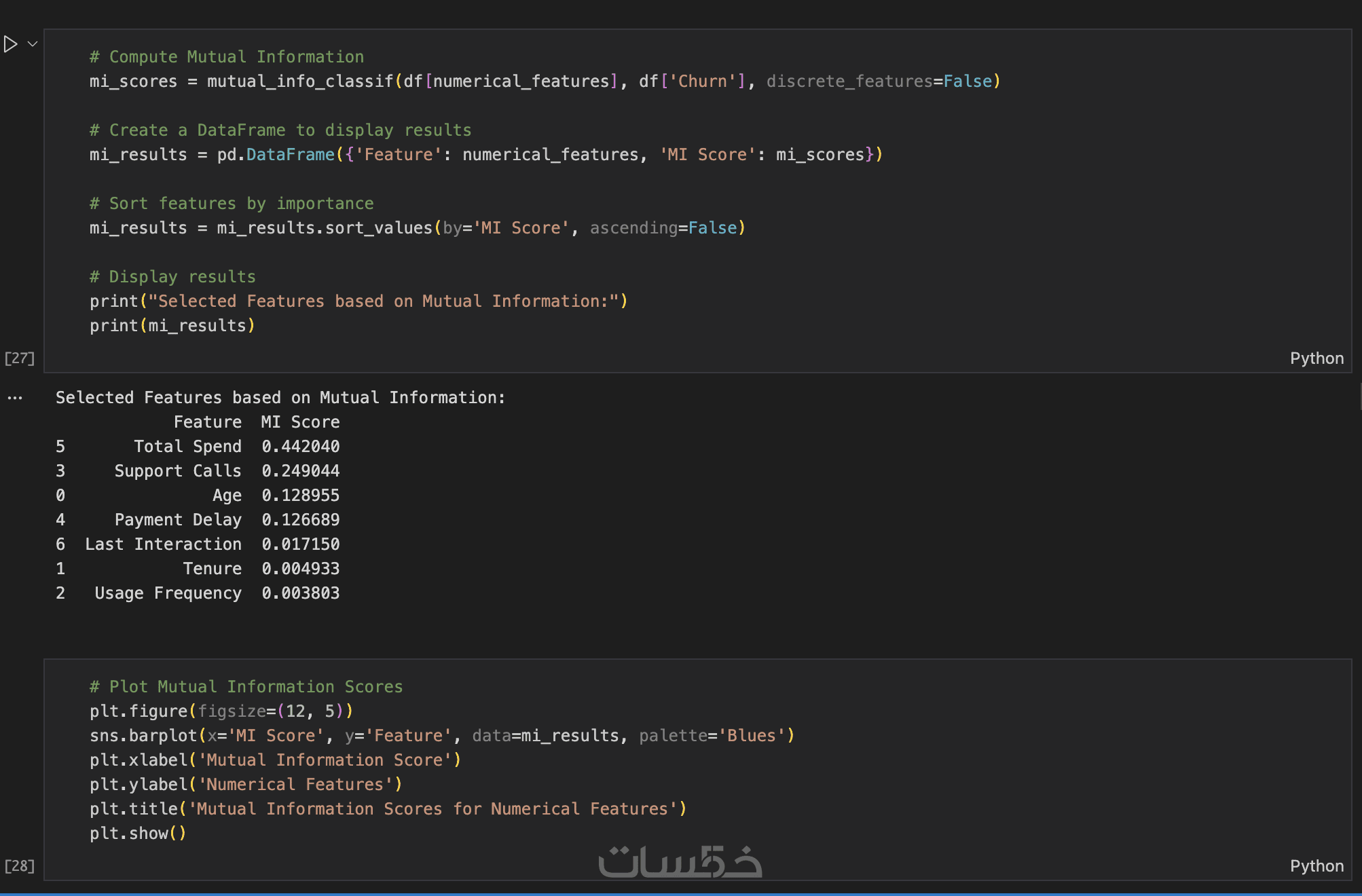This screenshot has width=1362, height=896.
Task: Click the pd.DataFrame constructor call
Action: (x=276, y=155)
